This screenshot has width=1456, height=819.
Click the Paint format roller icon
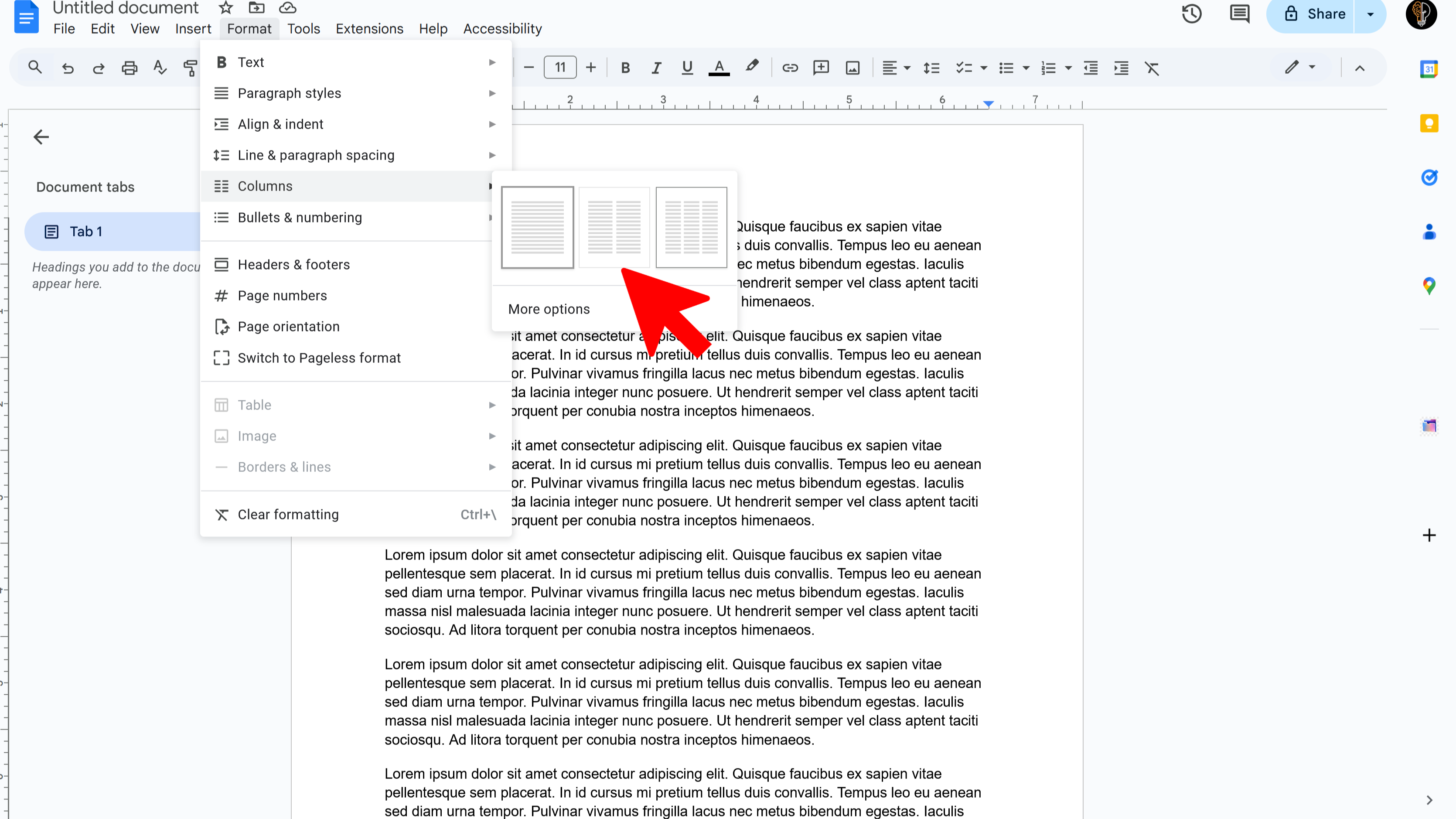click(x=191, y=68)
